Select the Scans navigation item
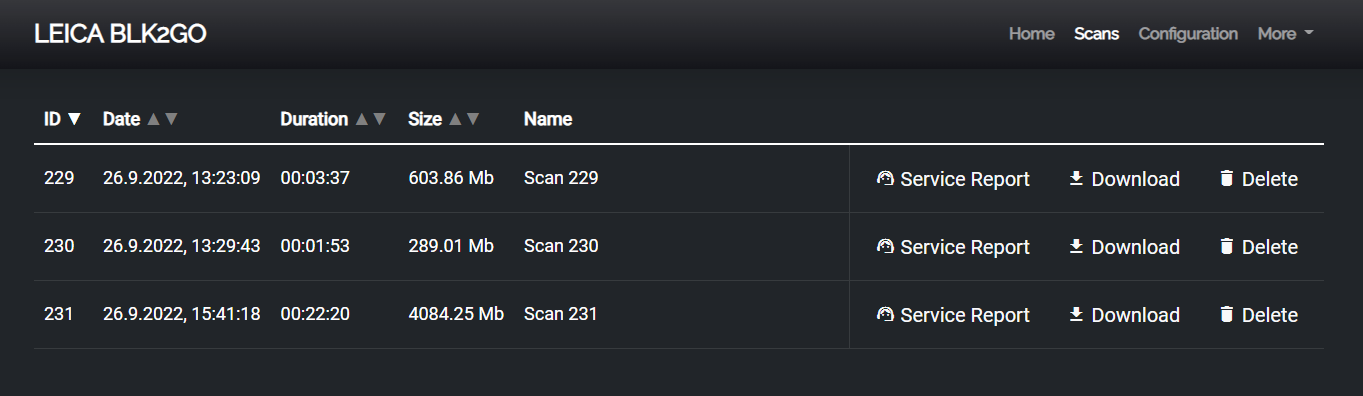 click(x=1096, y=34)
